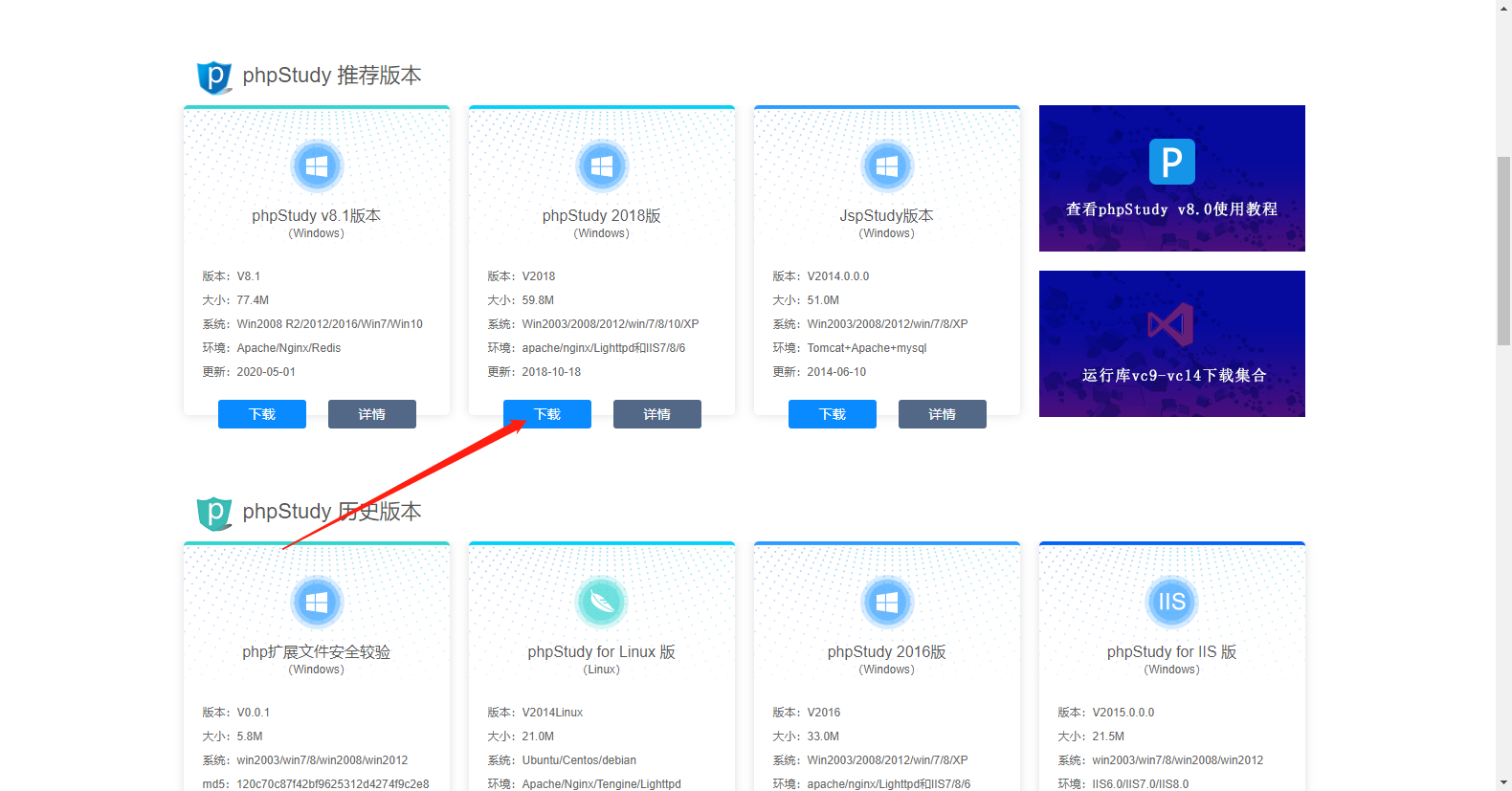Click the phpStudy v8.1版本 title
The width and height of the screenshot is (1512, 791).
pyautogui.click(x=317, y=216)
